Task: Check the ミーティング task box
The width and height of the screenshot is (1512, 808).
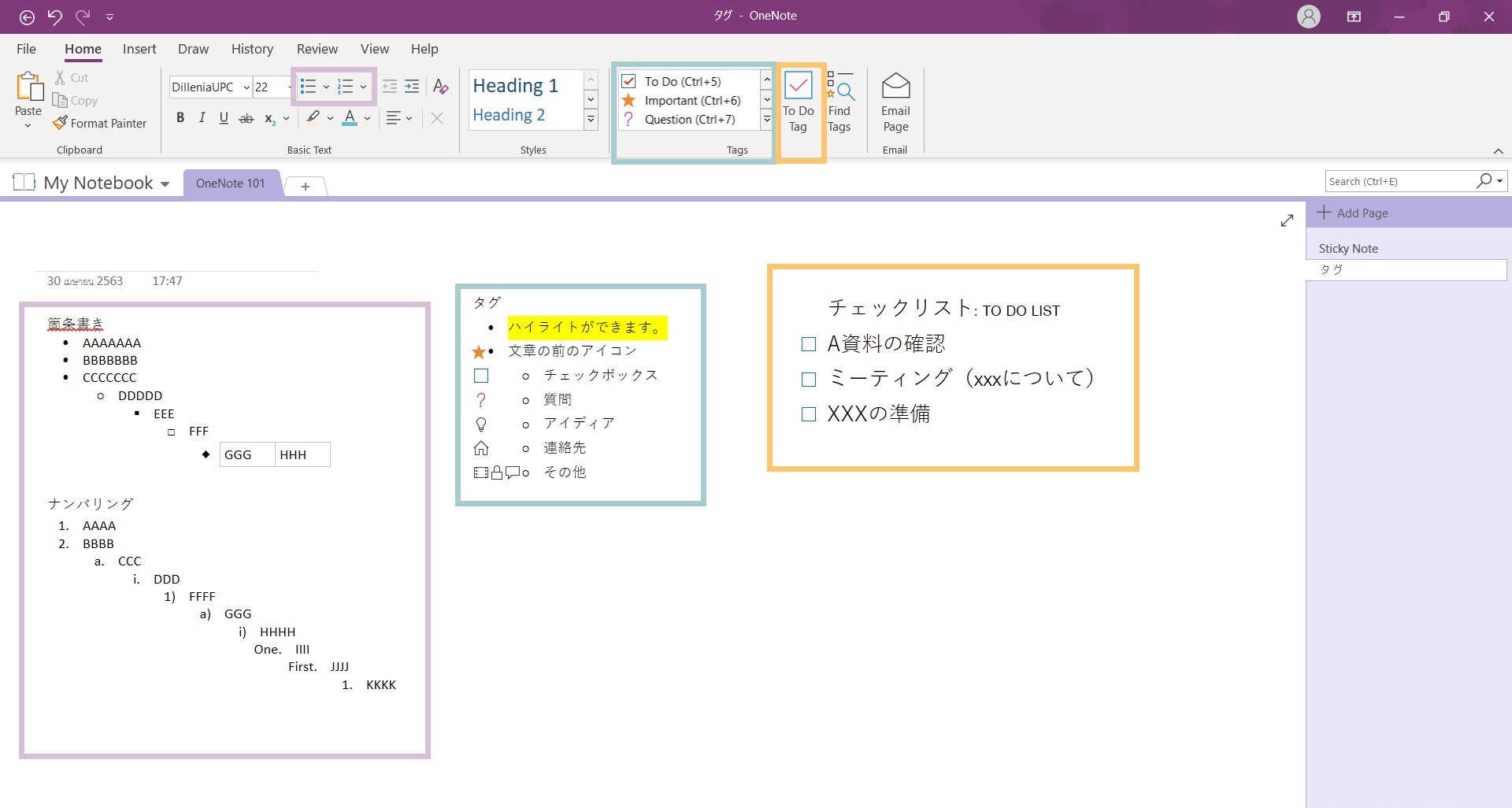Action: tap(809, 379)
